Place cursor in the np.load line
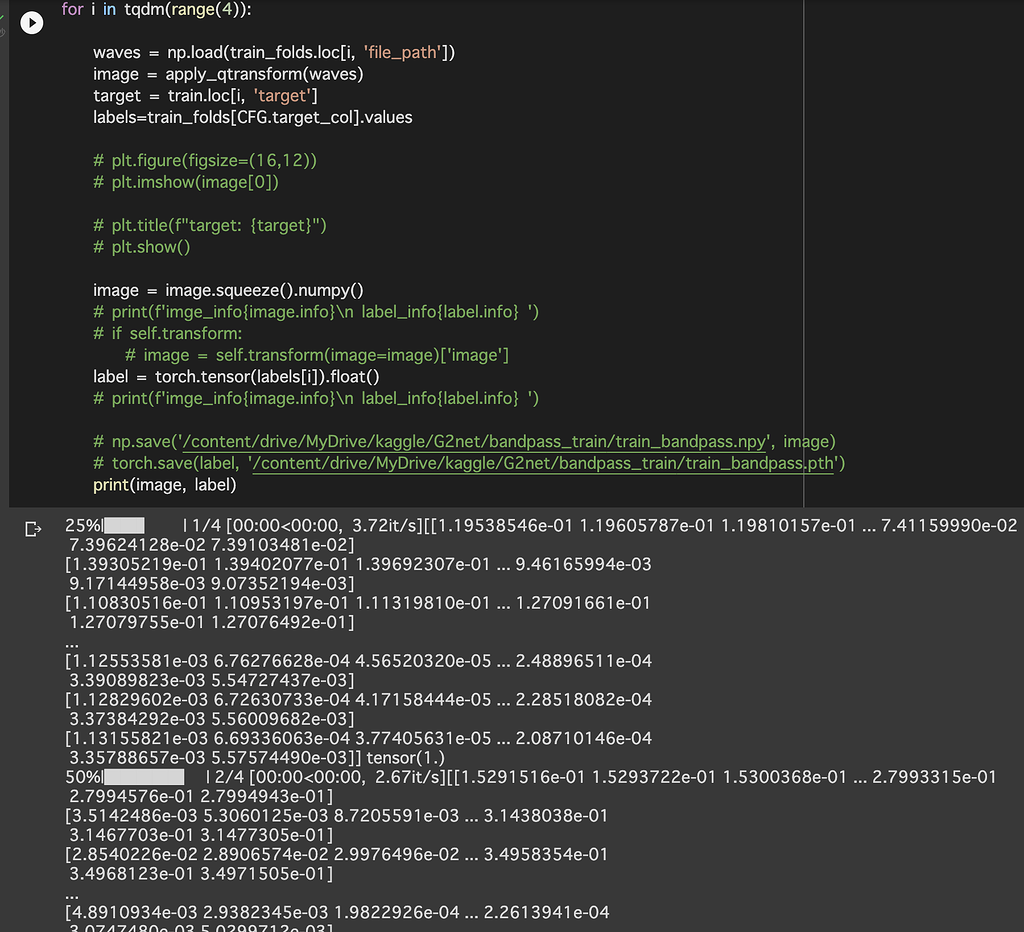 click(x=274, y=52)
